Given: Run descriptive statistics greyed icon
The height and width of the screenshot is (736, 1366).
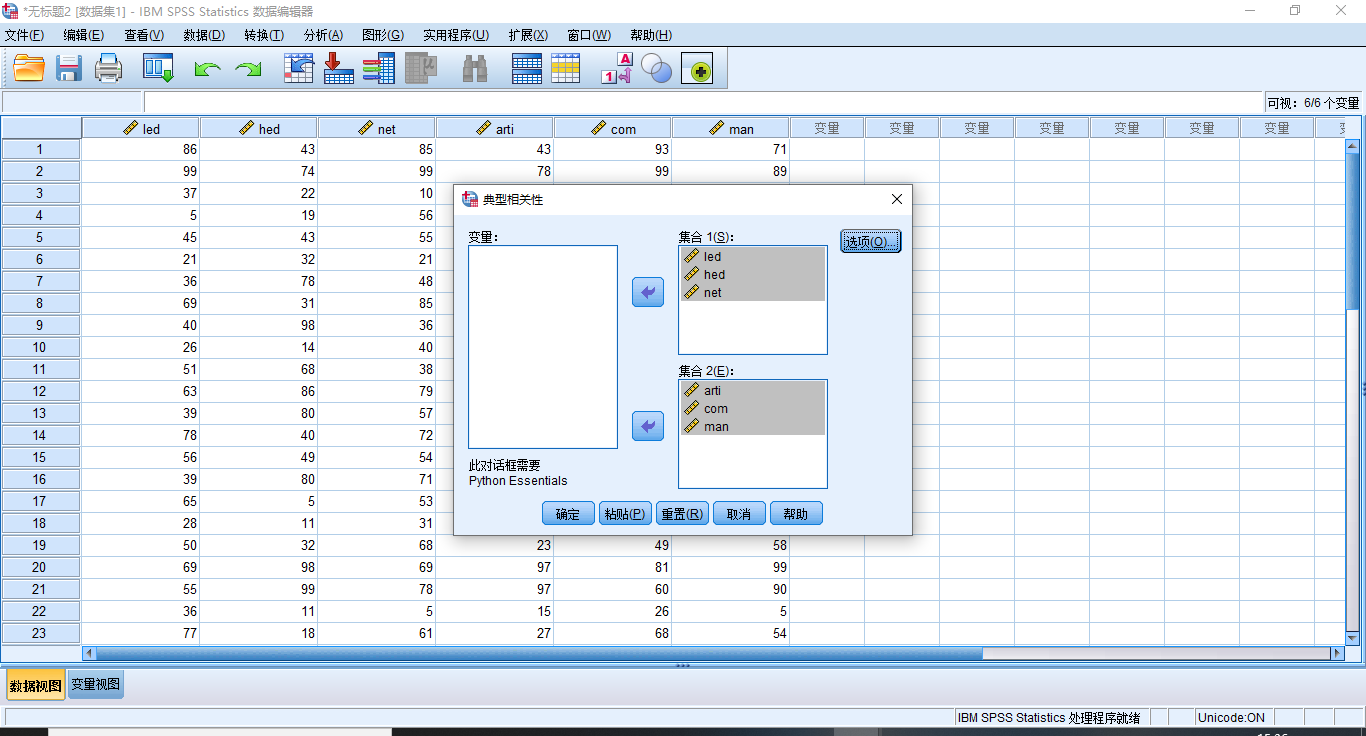Looking at the screenshot, I should coord(421,69).
